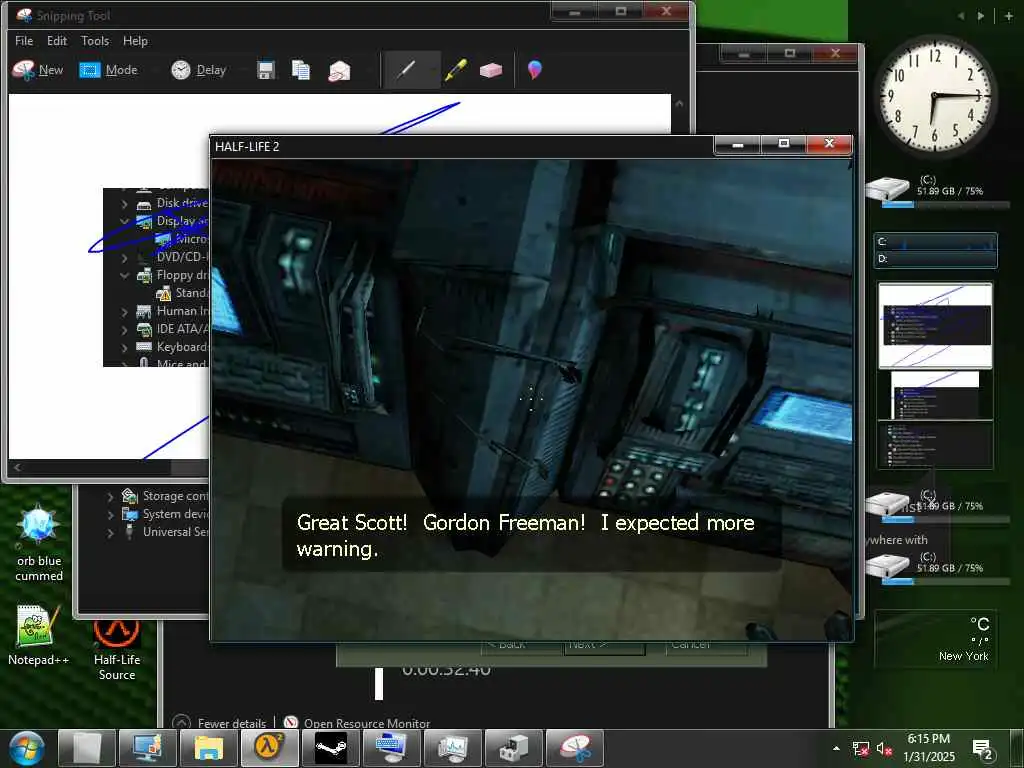Select the yellow Highlighter tool

456,70
